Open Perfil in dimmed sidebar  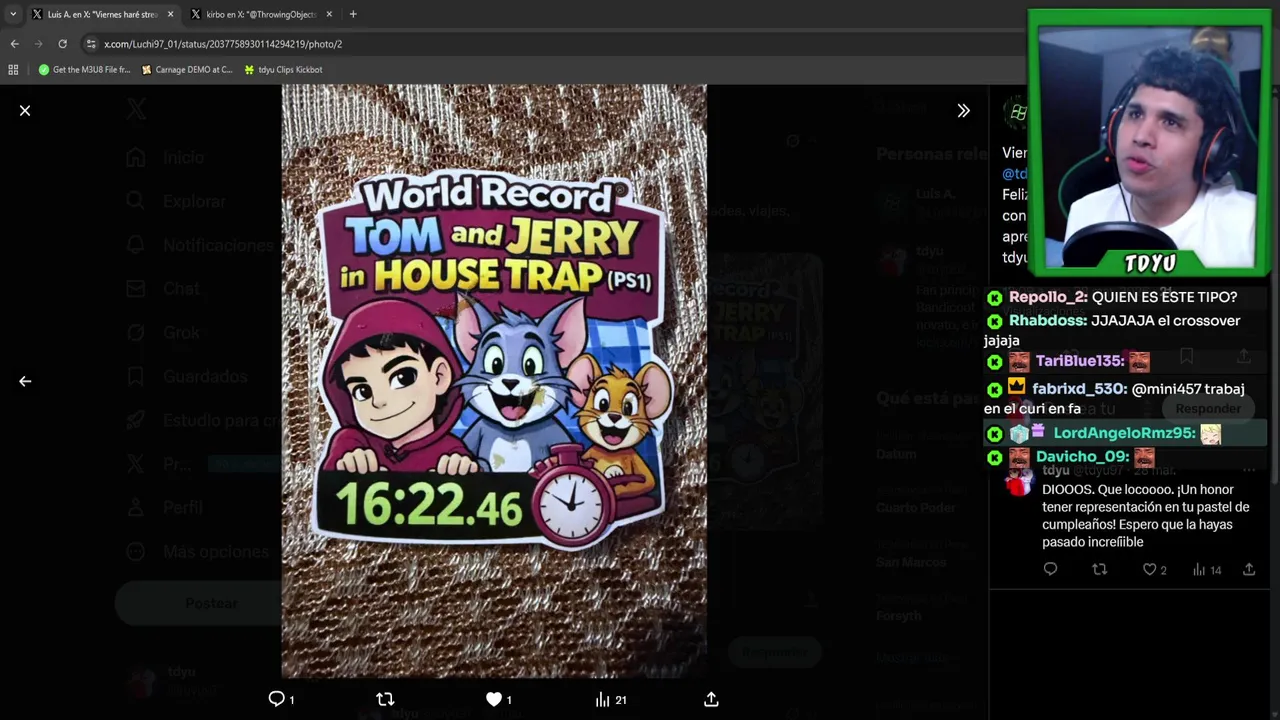click(166, 507)
